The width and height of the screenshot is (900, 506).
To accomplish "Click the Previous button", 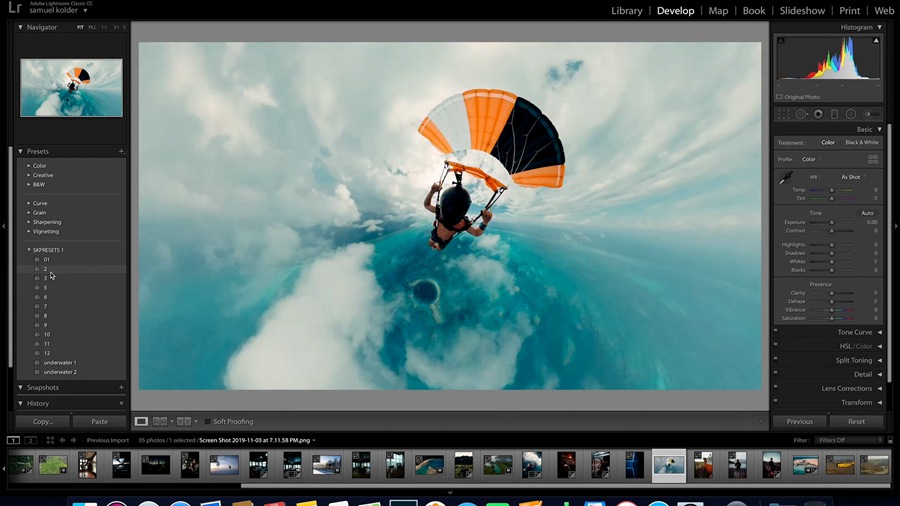I will (x=800, y=421).
